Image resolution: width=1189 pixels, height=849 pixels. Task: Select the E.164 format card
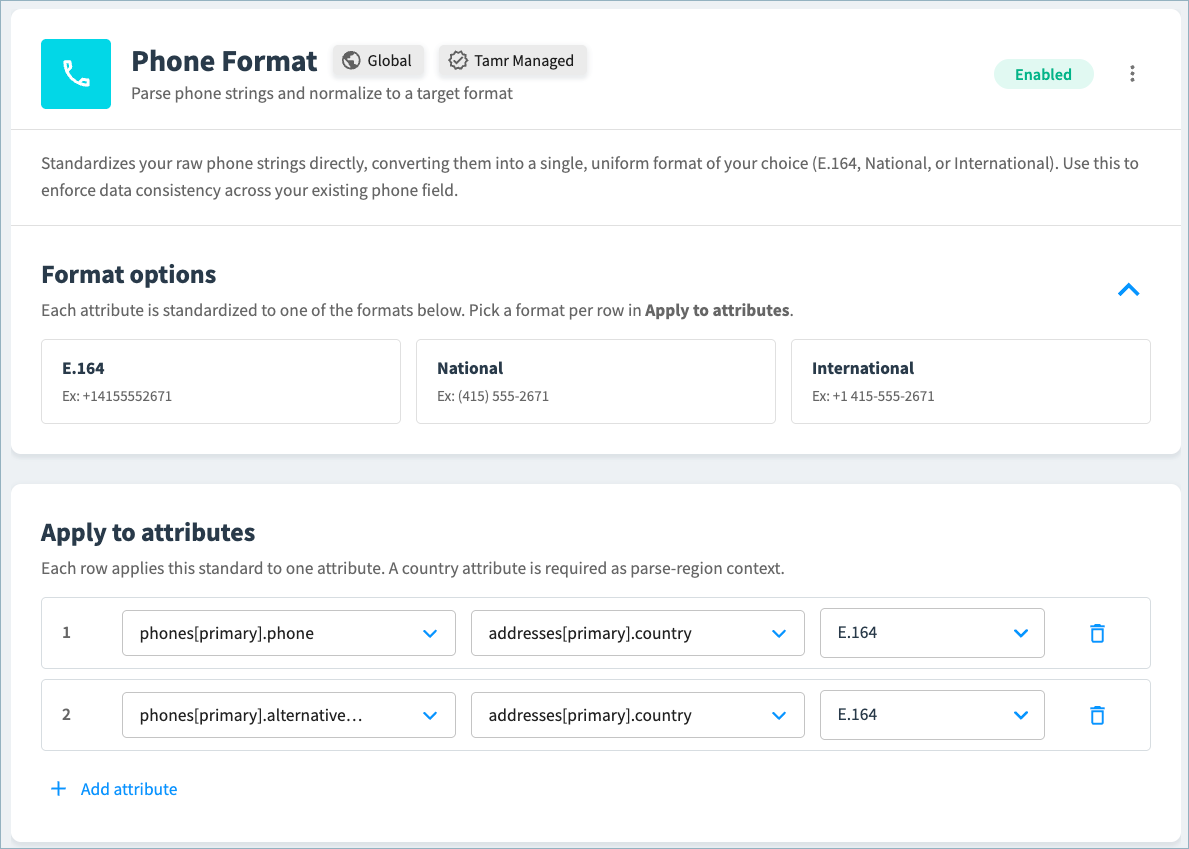[x=221, y=381]
